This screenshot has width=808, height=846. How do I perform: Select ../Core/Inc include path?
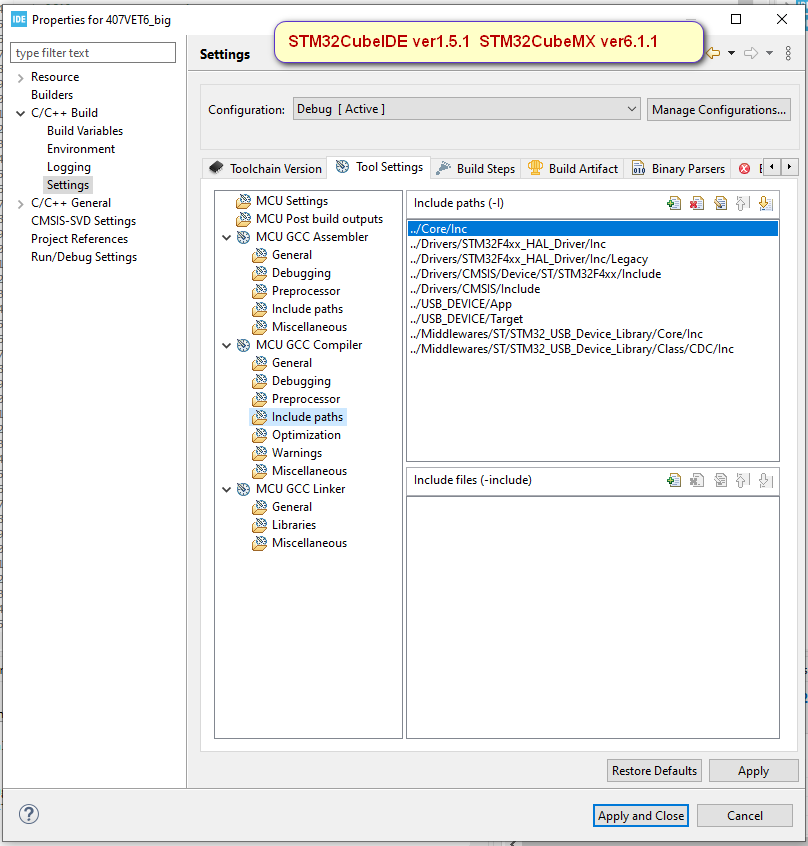coord(593,229)
